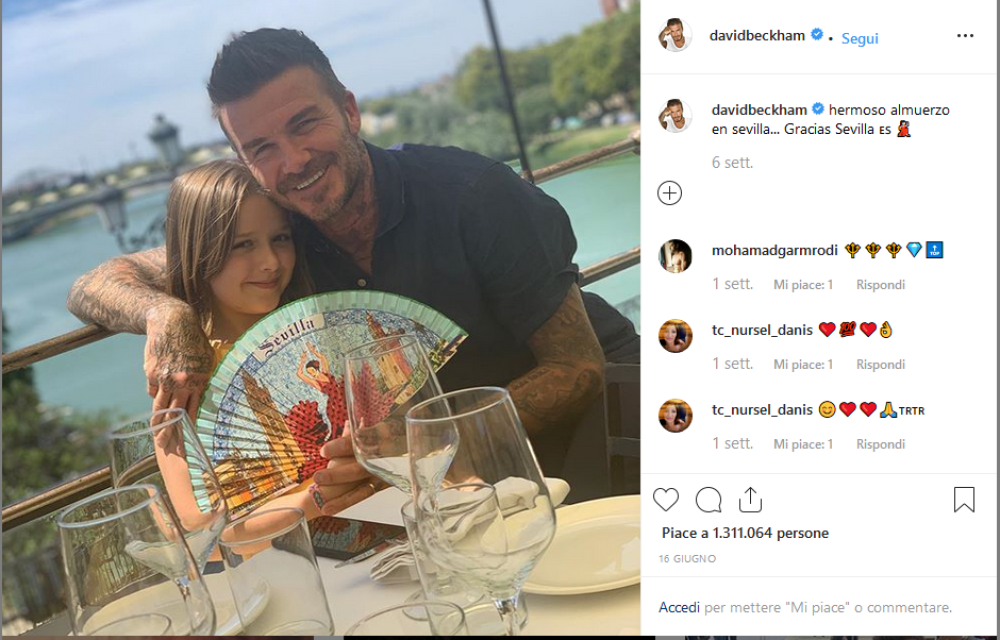Screen dimensions: 1000x640
Task: Share the post via the upload arrow icon
Action: tap(751, 500)
